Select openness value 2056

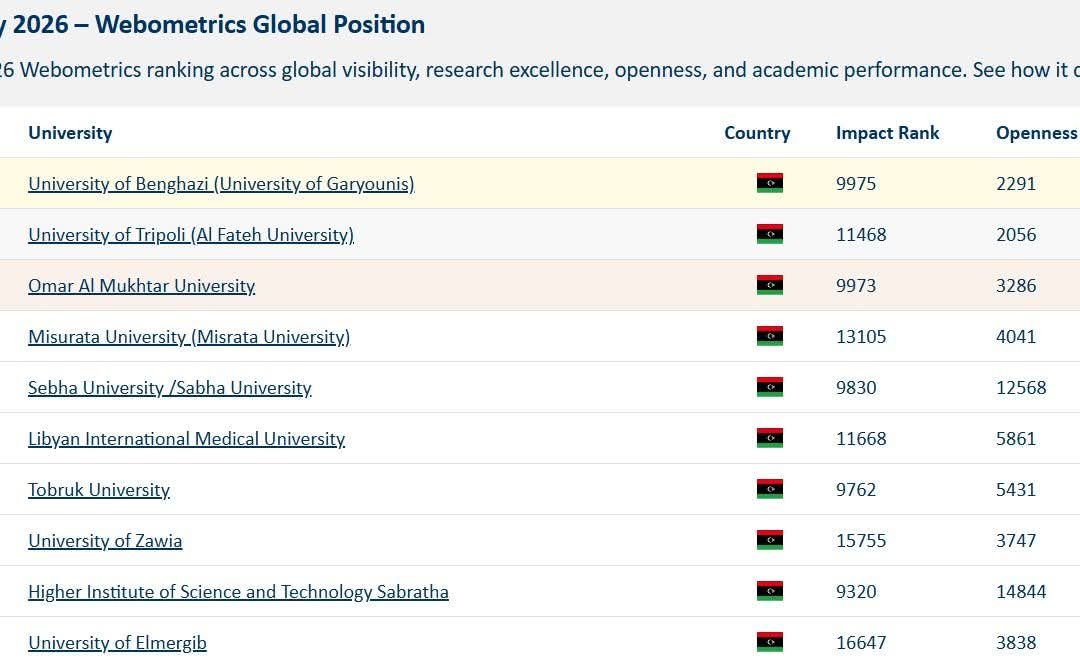coord(1016,235)
